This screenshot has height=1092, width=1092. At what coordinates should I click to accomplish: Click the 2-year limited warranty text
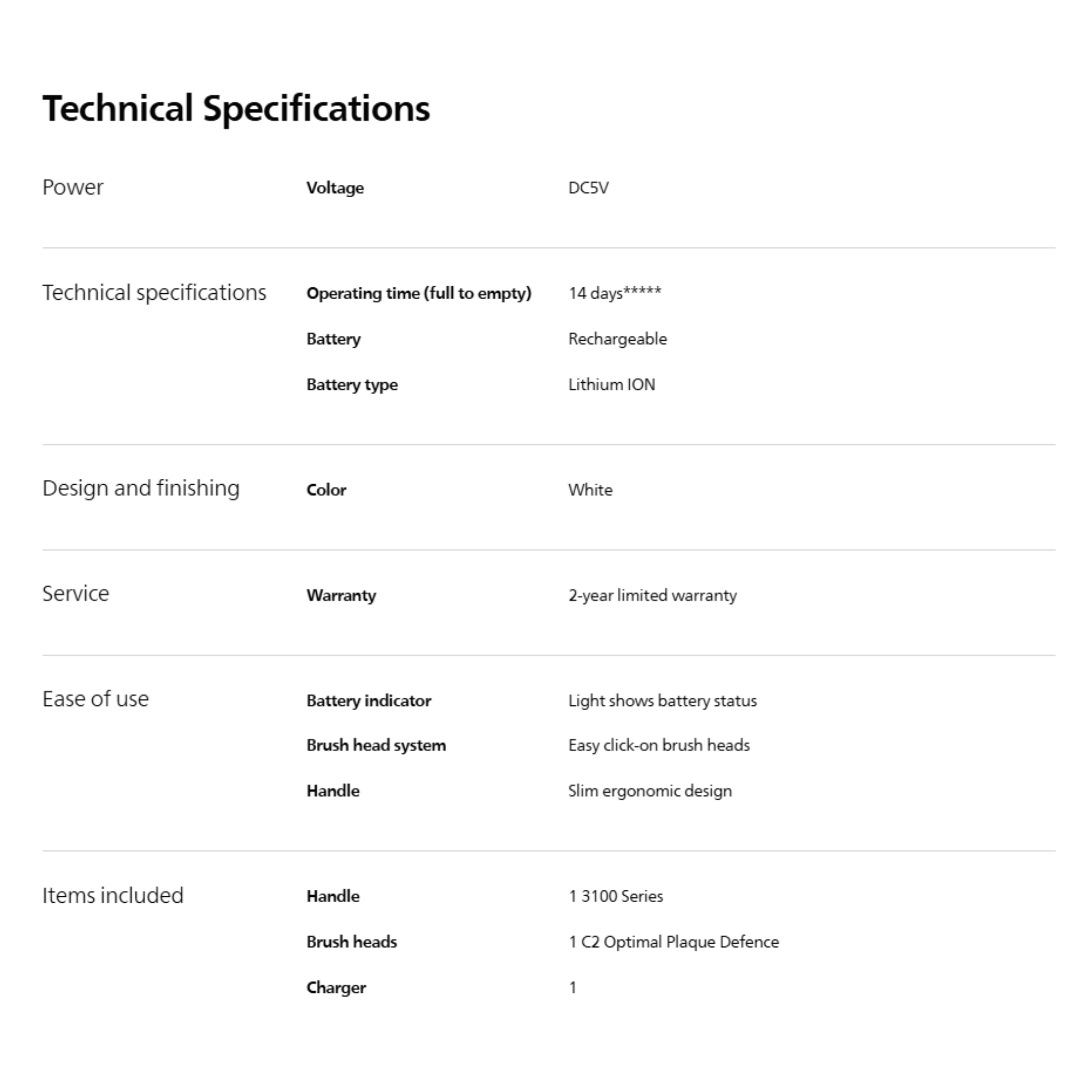tap(652, 595)
